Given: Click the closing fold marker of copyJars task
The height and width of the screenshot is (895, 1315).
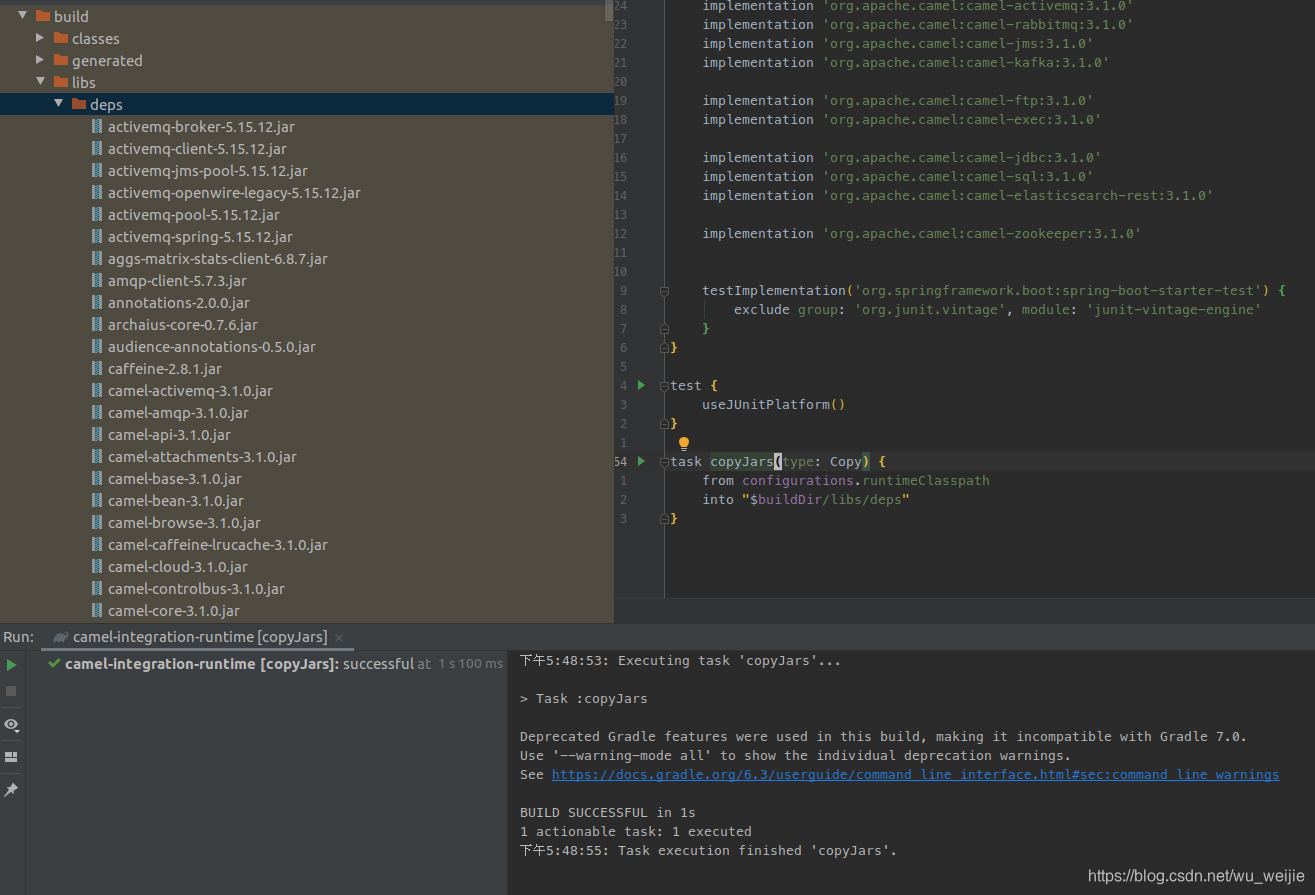Looking at the screenshot, I should pyautogui.click(x=664, y=518).
